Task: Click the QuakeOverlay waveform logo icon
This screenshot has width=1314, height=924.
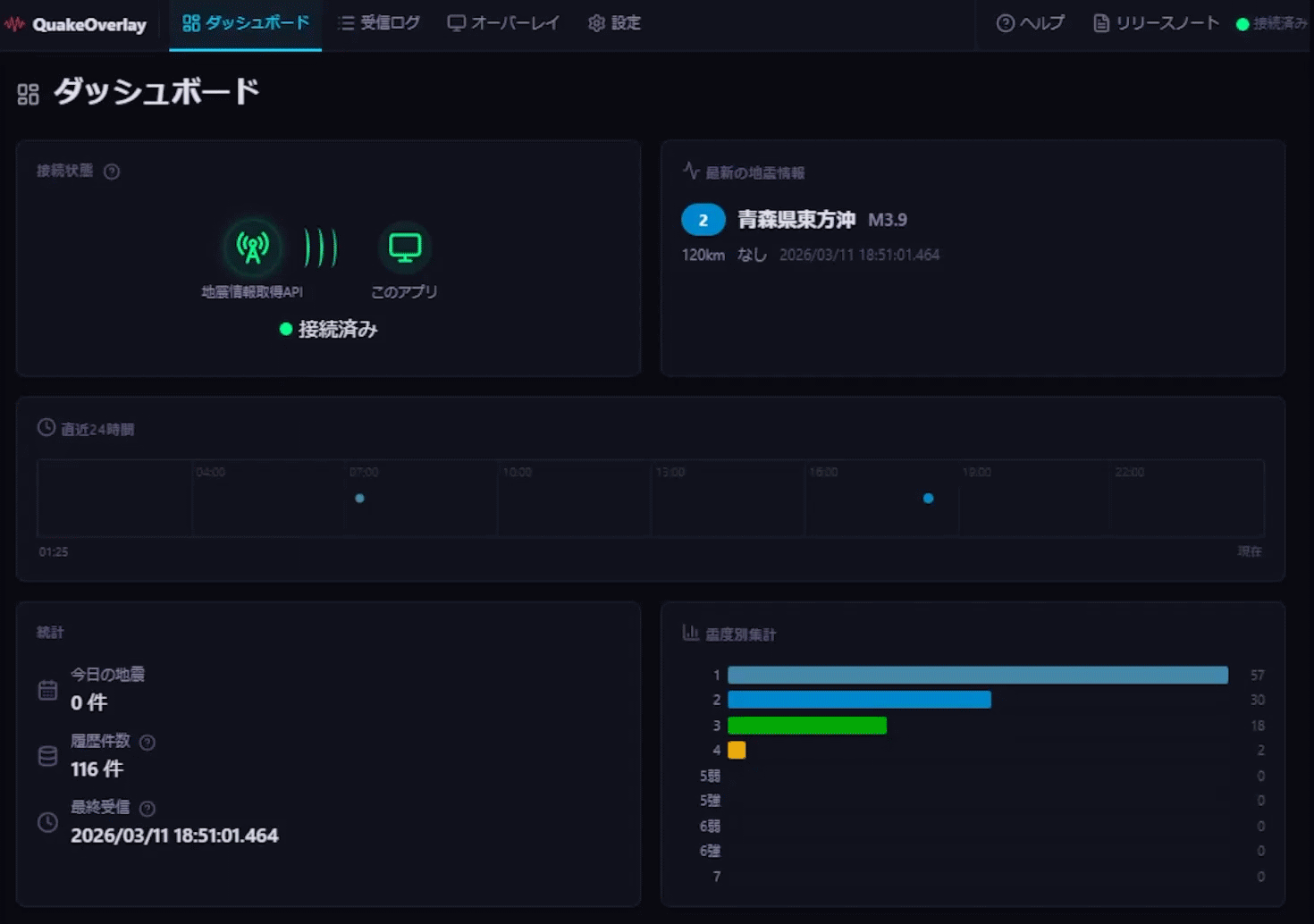Action: pos(14,24)
